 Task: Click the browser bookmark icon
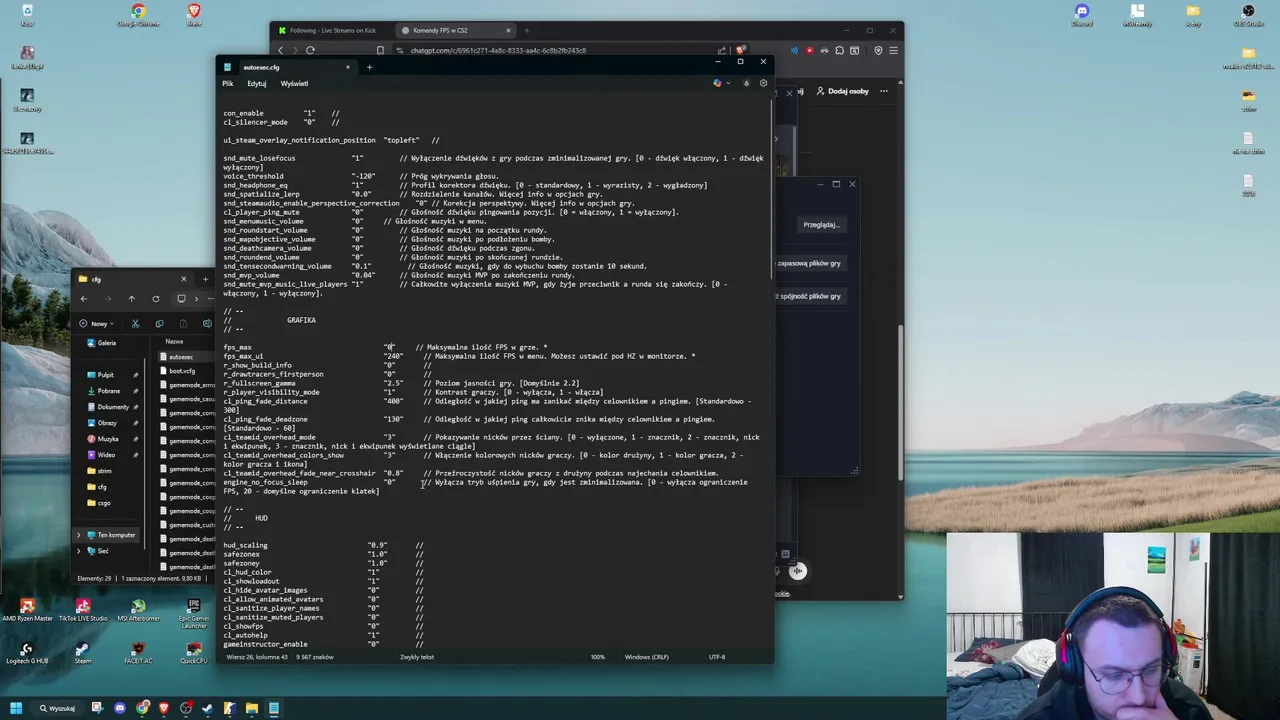tap(380, 50)
